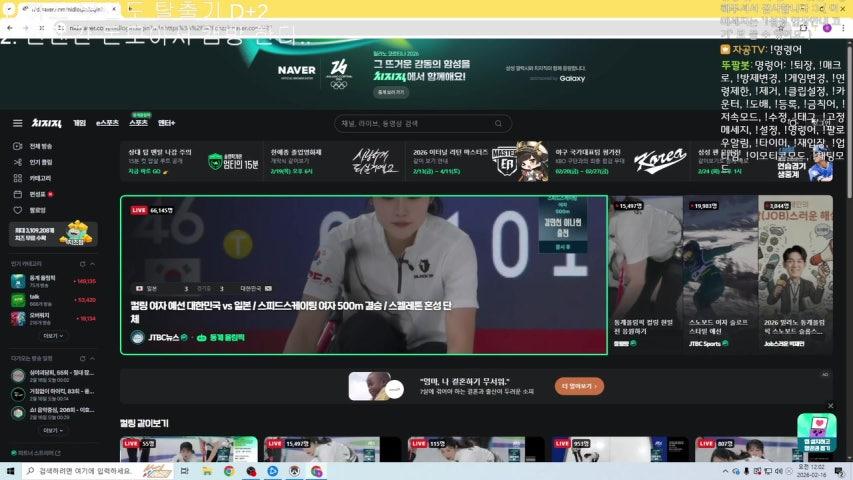Open the 올림픽 엄티의 15분 banner

(x=192, y=161)
